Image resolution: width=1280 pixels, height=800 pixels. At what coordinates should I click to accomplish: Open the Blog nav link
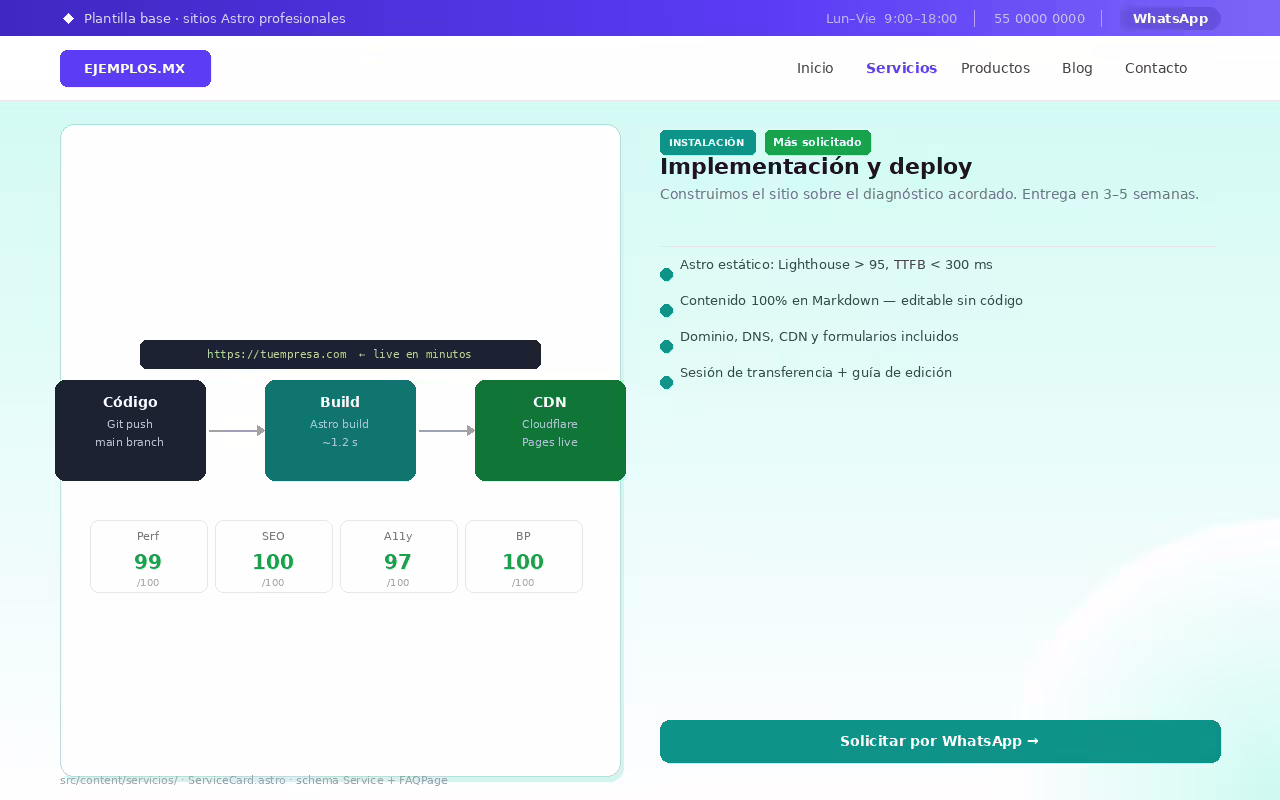pyautogui.click(x=1077, y=68)
